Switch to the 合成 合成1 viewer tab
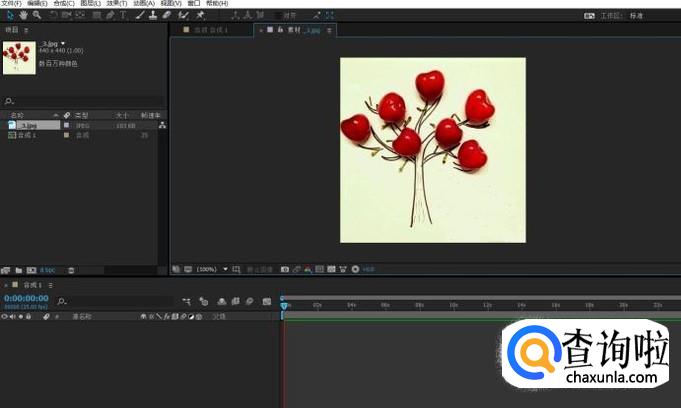Image resolution: width=681 pixels, height=408 pixels. point(211,31)
